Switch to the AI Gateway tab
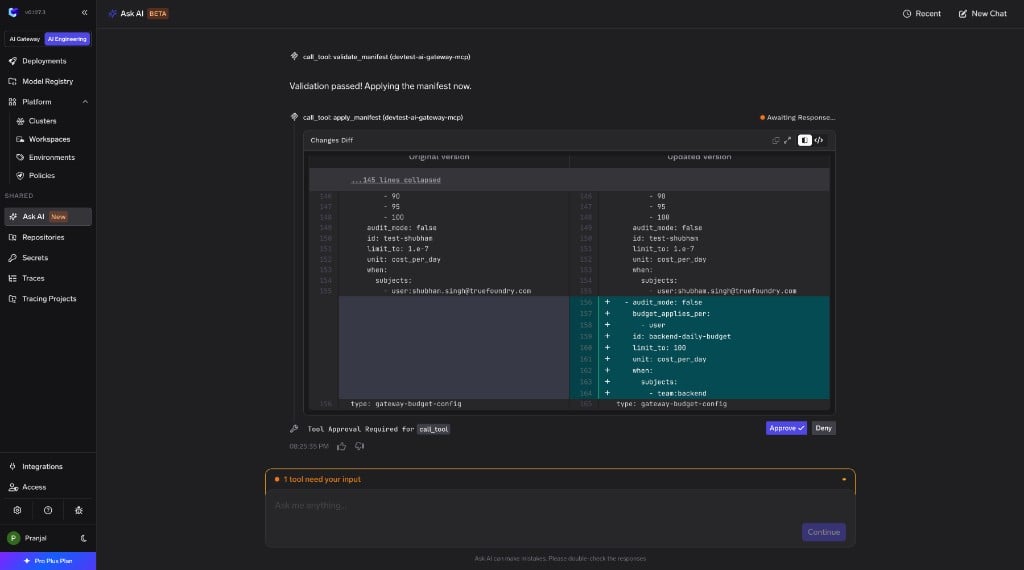The height and width of the screenshot is (570, 1024). click(24, 39)
